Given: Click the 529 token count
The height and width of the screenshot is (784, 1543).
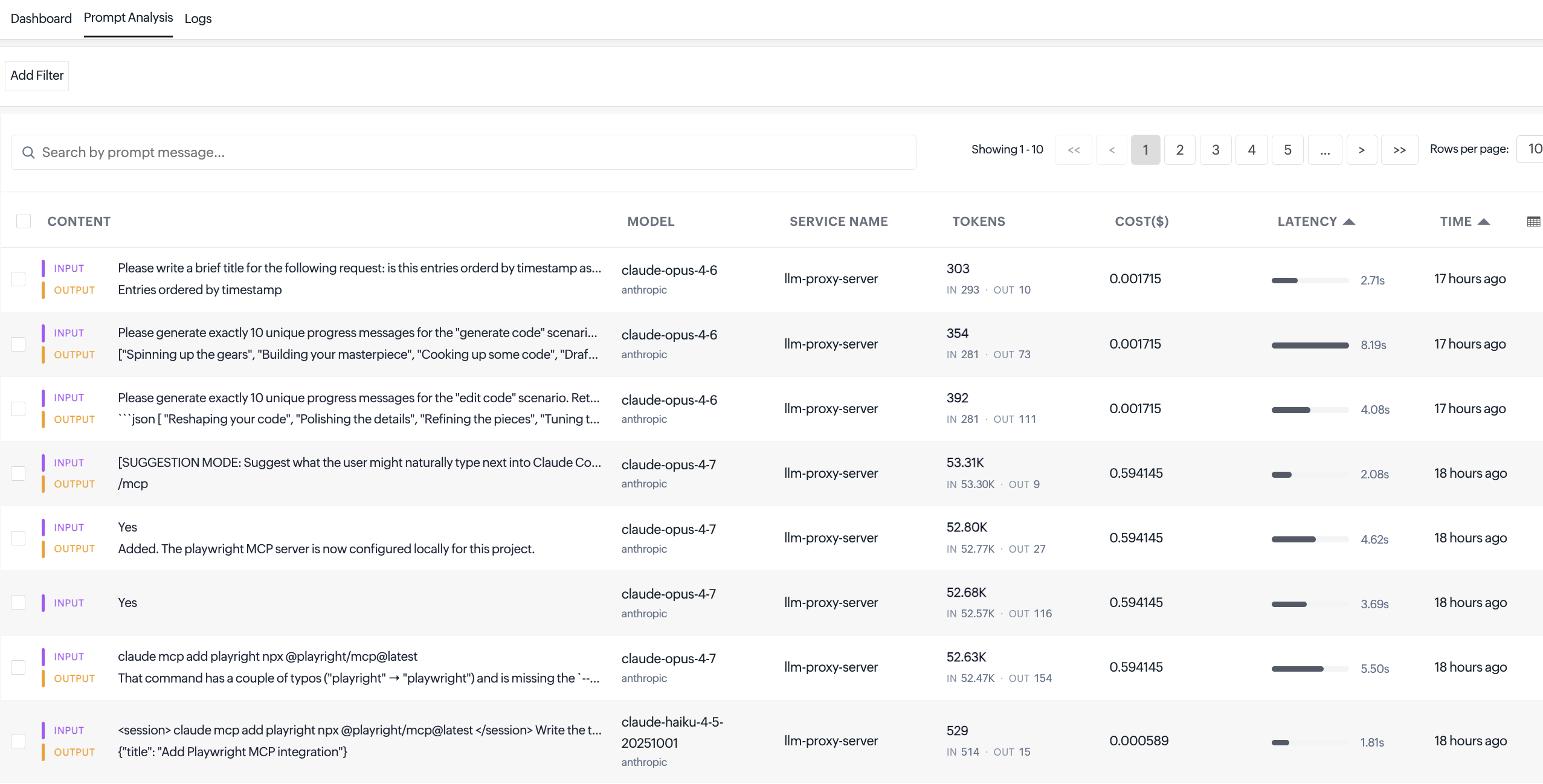Looking at the screenshot, I should point(957,731).
